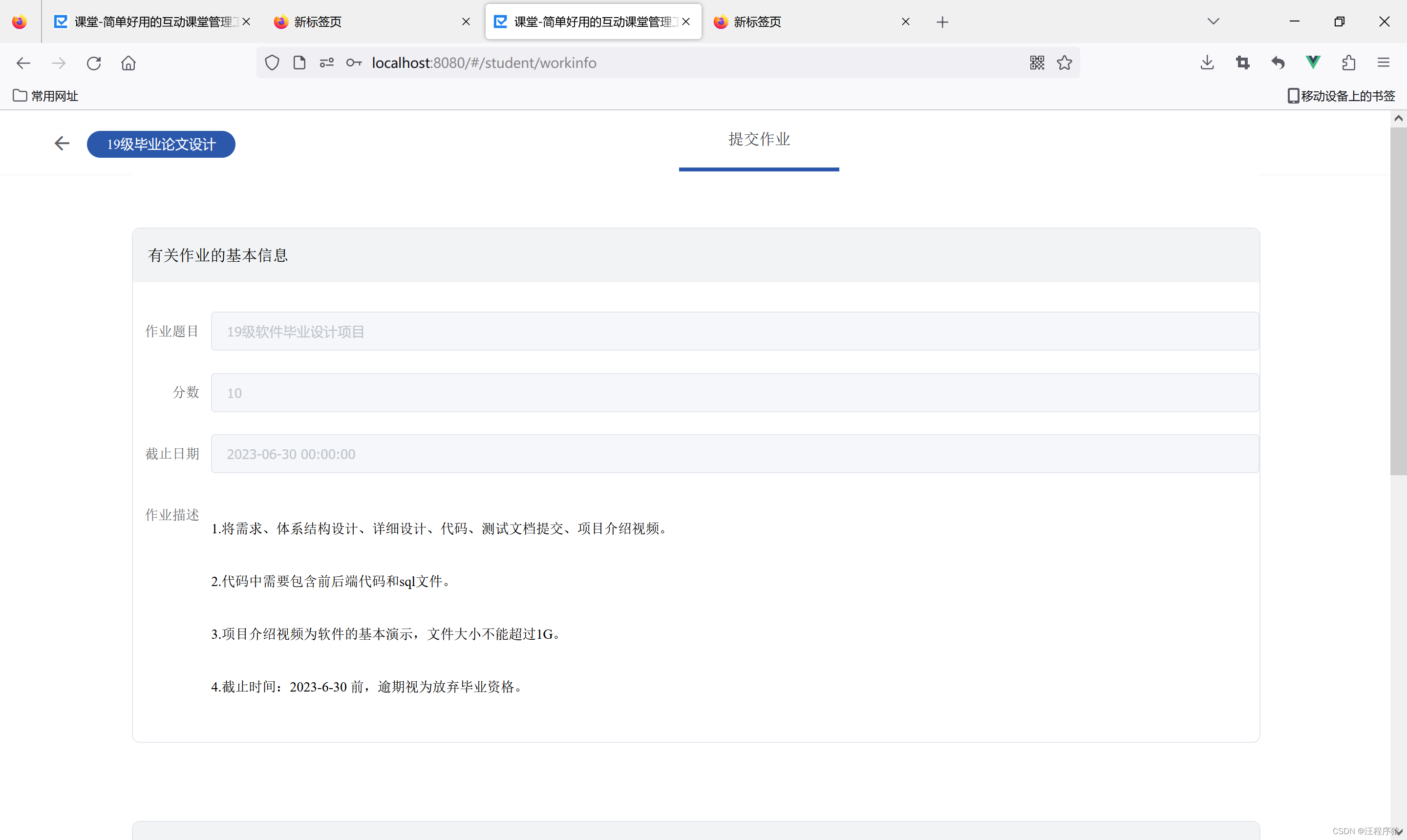1407x840 pixels.
Task: Click the screenshot crop tool icon
Action: 1243,63
